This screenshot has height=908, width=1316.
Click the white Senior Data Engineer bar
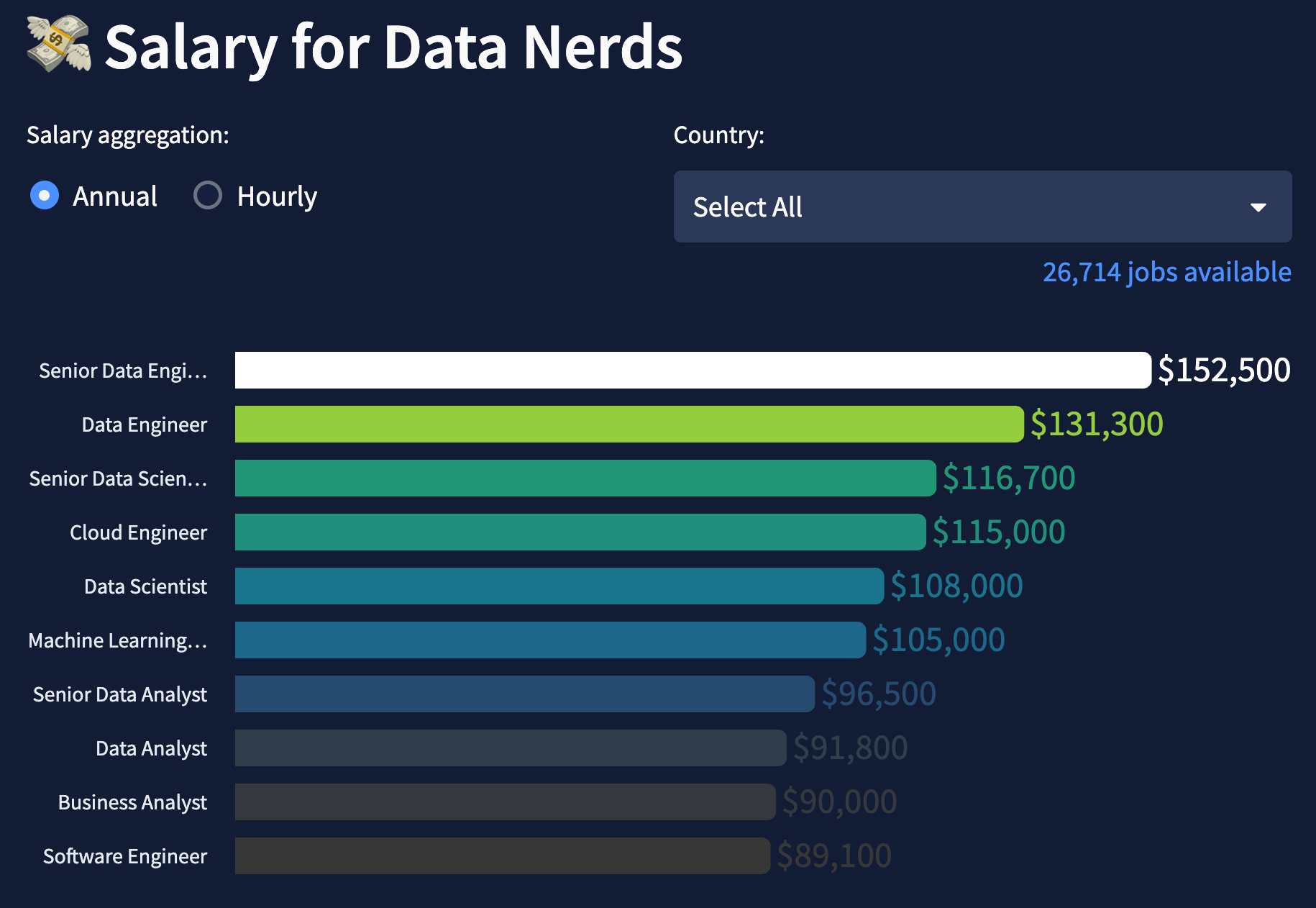(x=693, y=371)
